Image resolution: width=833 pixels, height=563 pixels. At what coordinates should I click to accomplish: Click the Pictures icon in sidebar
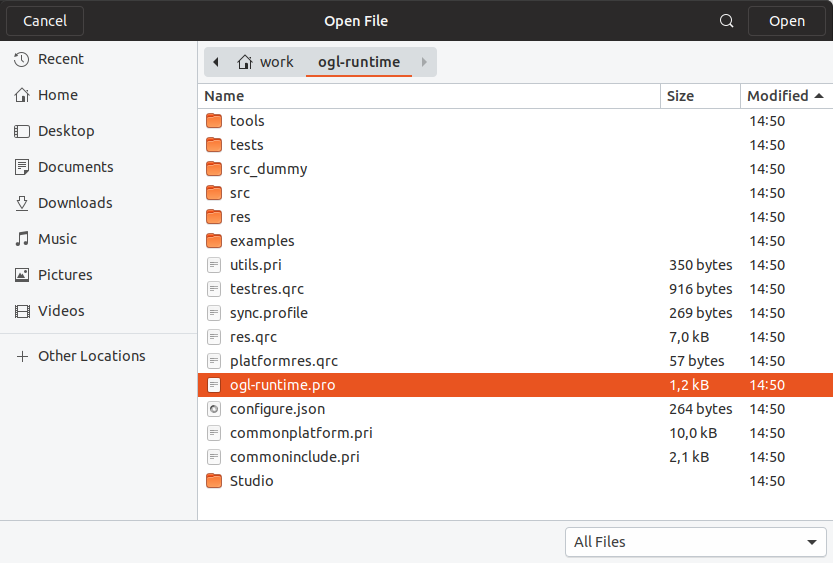[x=22, y=276]
